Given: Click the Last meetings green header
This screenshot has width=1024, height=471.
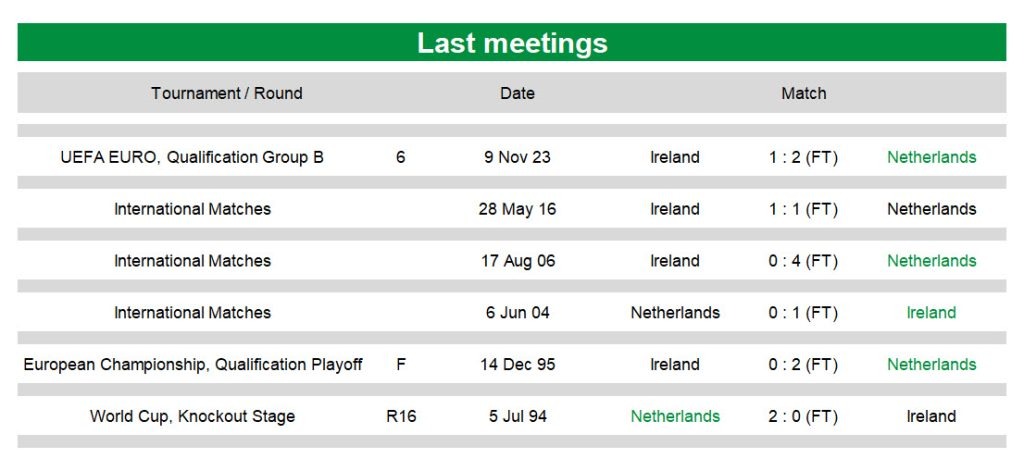Looking at the screenshot, I should click(x=512, y=42).
